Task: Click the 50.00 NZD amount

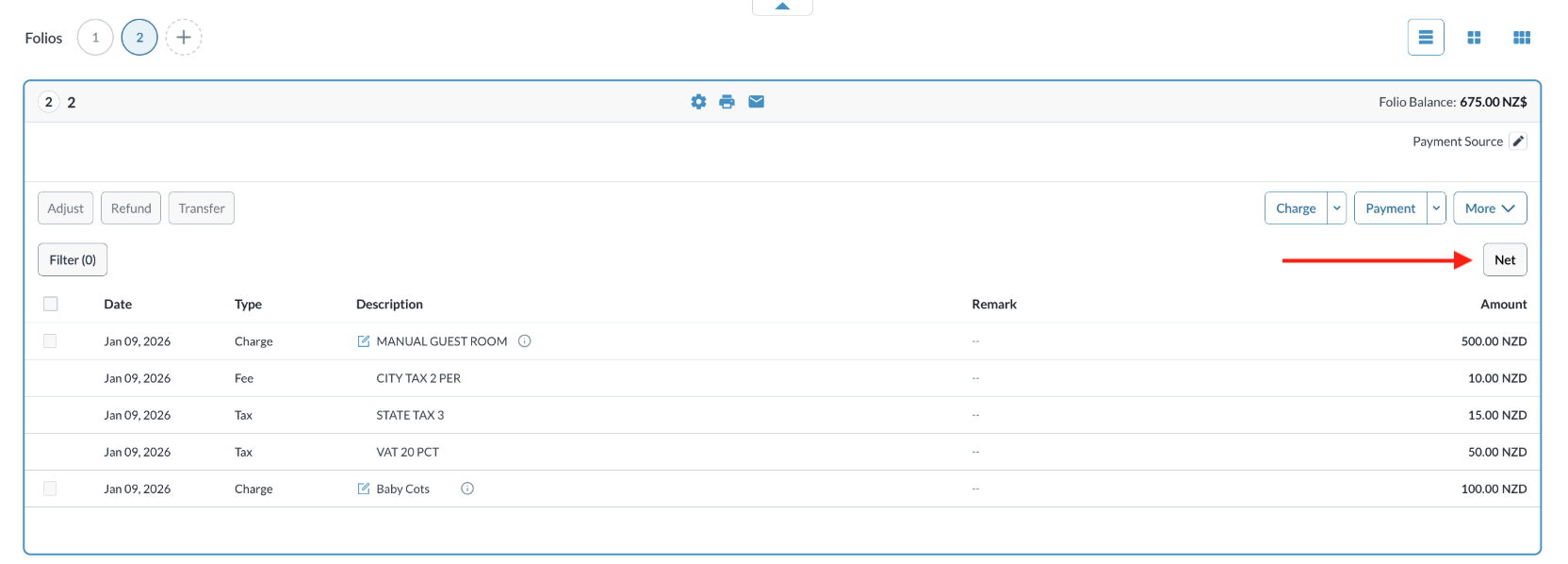Action: [1497, 452]
